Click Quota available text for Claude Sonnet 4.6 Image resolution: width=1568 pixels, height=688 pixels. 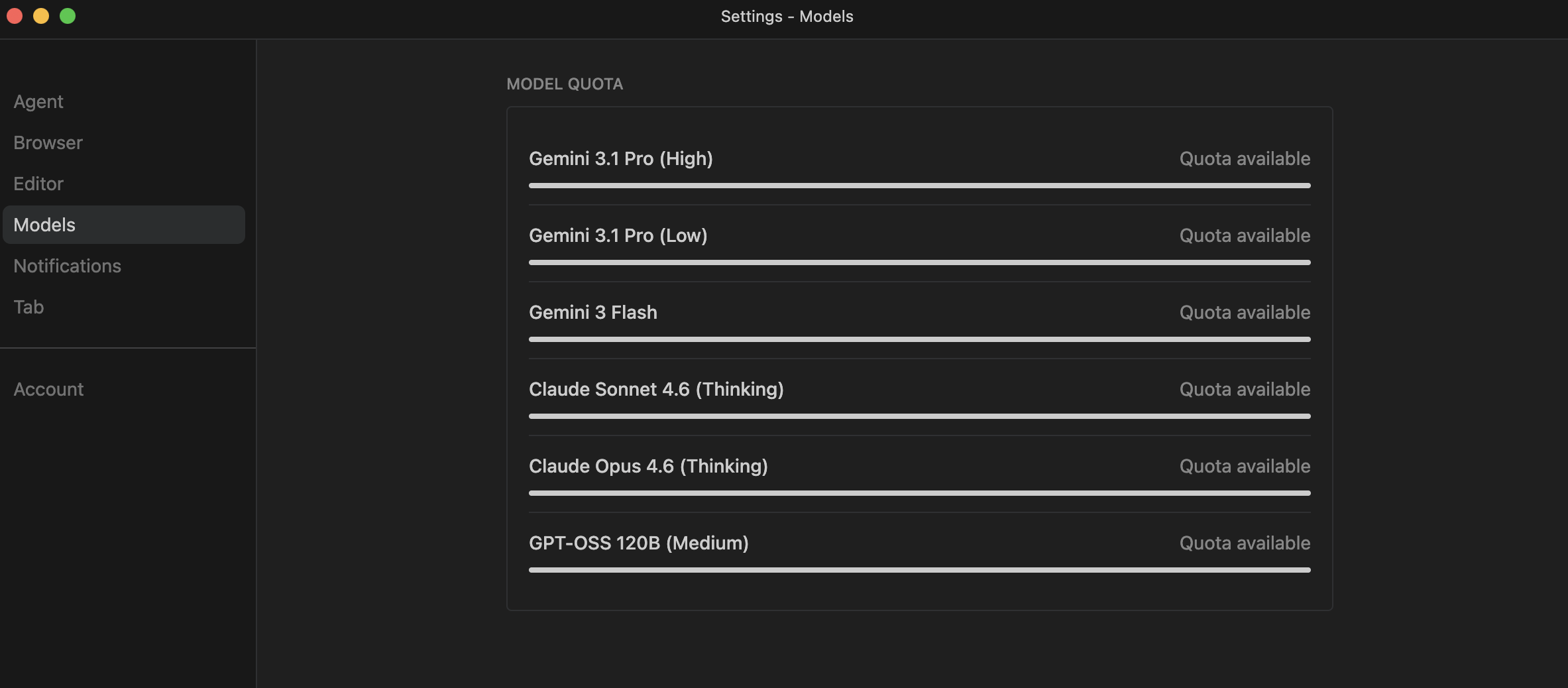pos(1245,389)
